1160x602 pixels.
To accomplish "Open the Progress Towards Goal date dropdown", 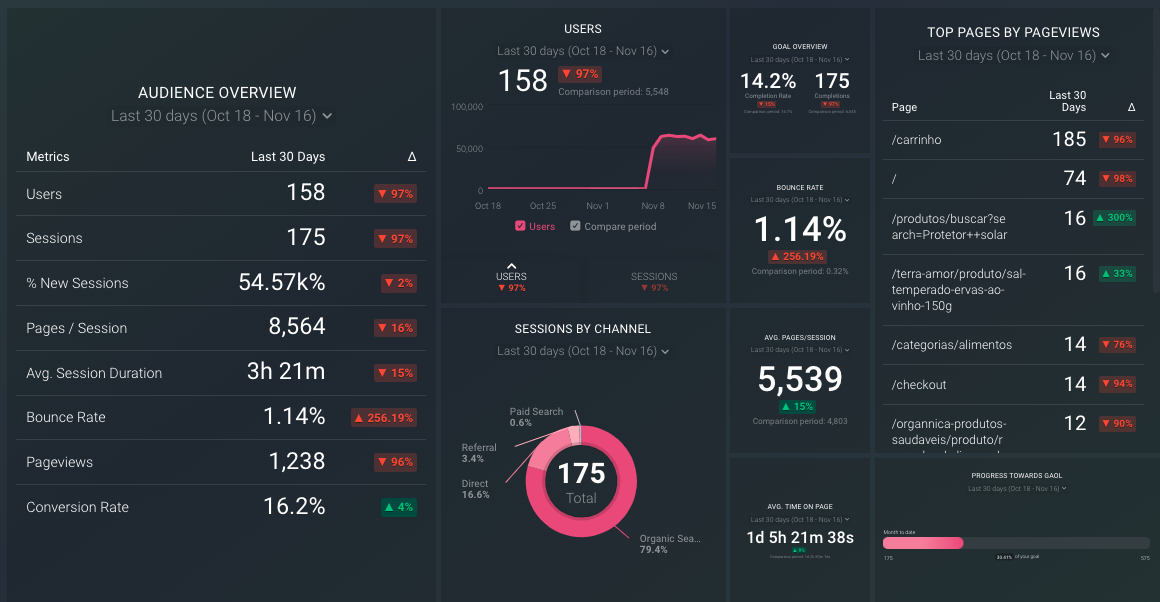I will coord(1016,489).
